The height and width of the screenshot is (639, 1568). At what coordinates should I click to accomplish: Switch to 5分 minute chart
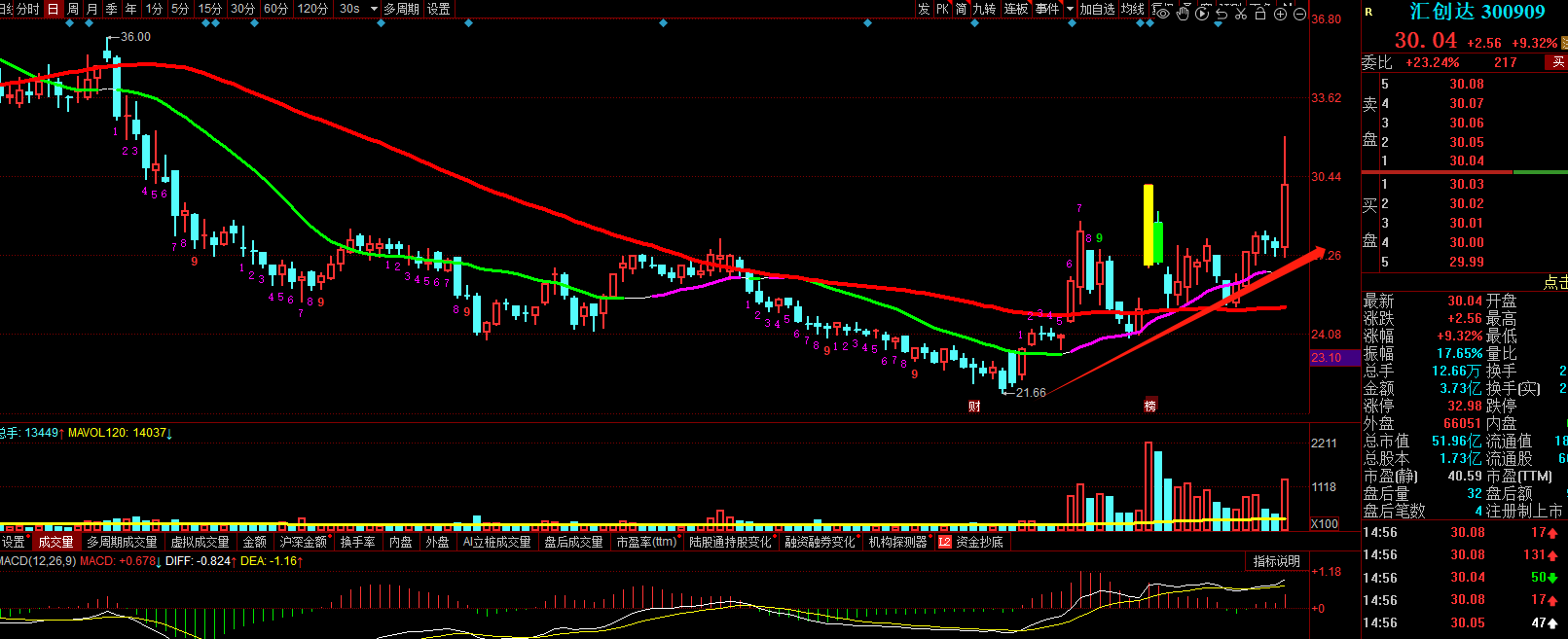tap(180, 9)
